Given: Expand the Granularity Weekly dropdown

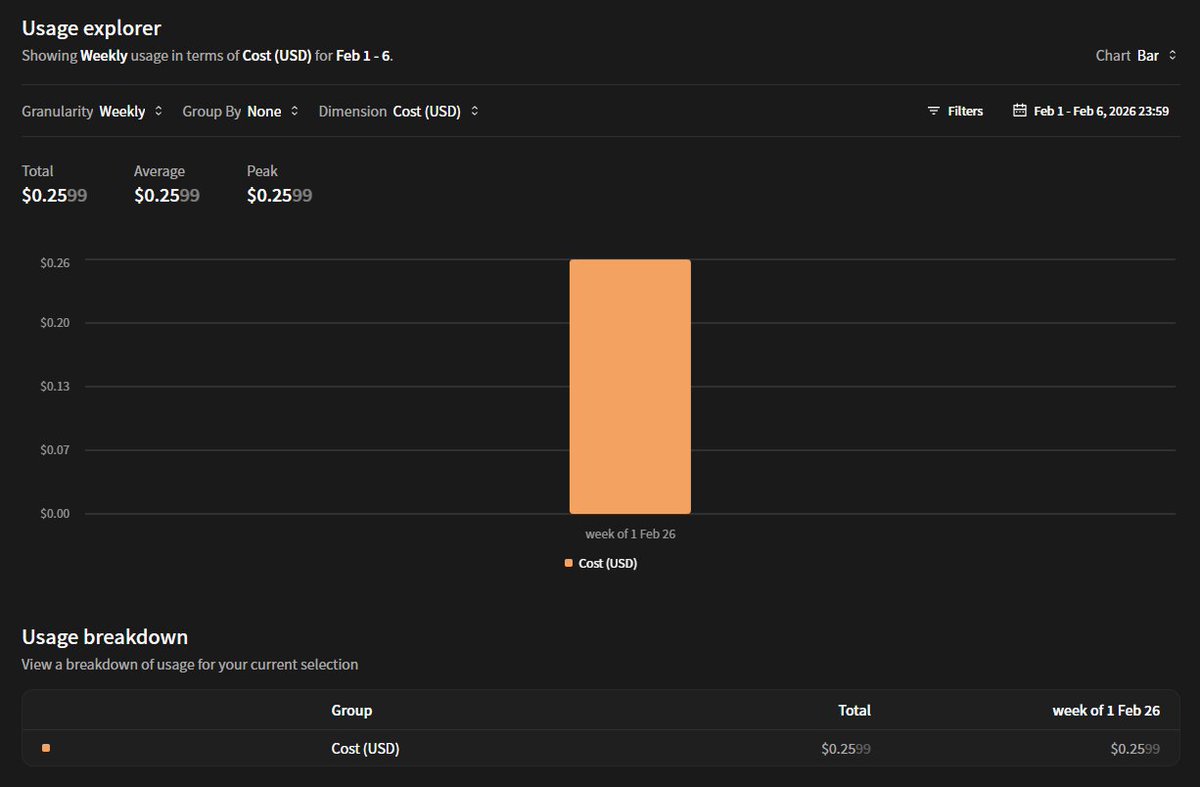Looking at the screenshot, I should (130, 112).
